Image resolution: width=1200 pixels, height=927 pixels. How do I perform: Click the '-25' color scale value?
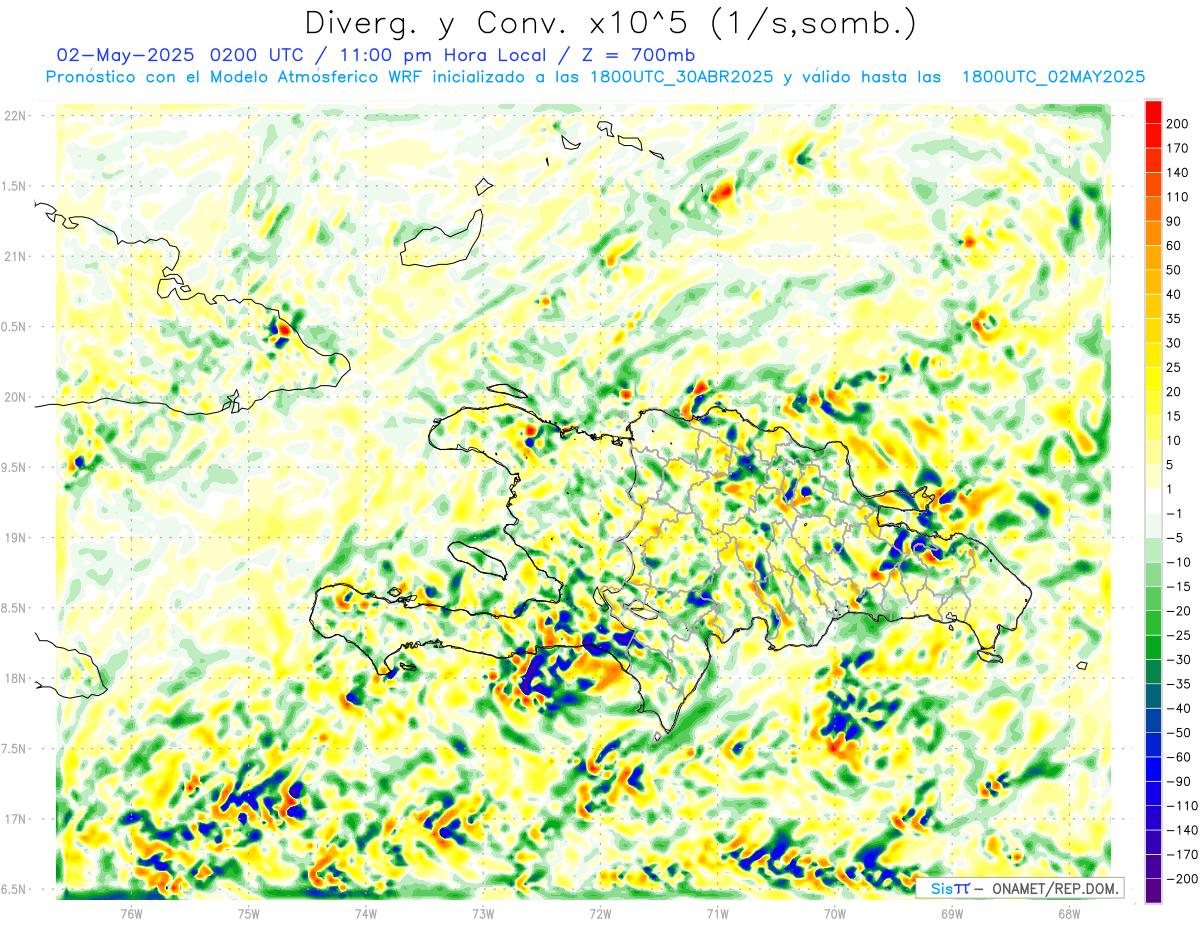tap(1177, 636)
